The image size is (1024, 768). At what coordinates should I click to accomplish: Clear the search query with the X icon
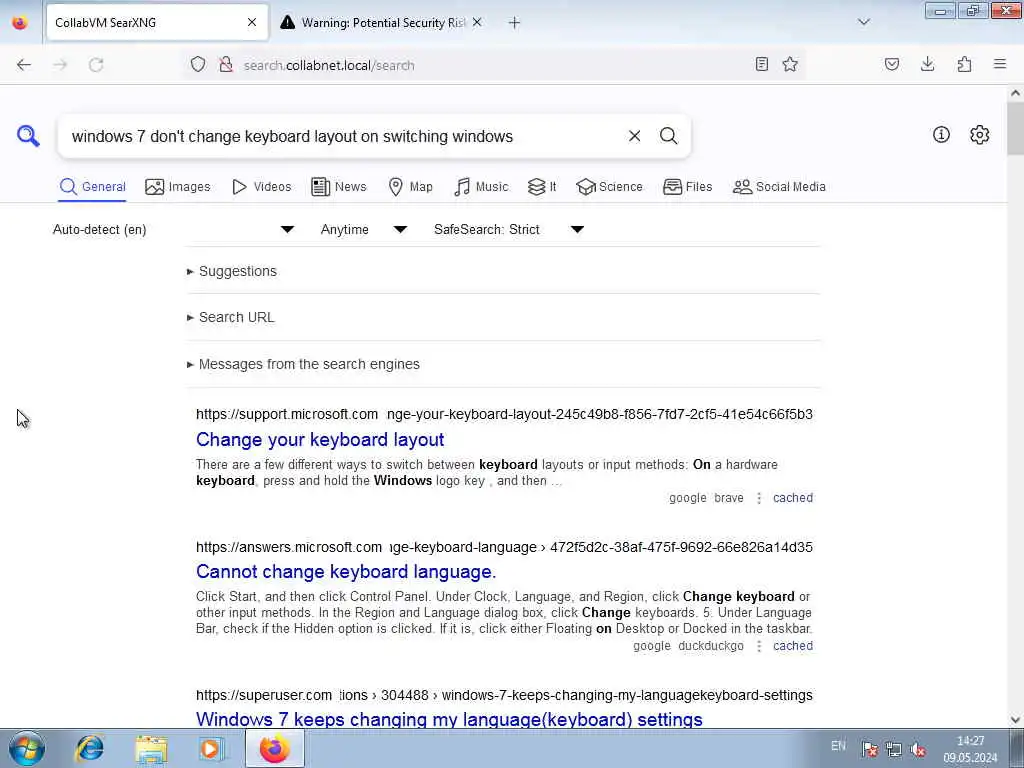tap(634, 136)
